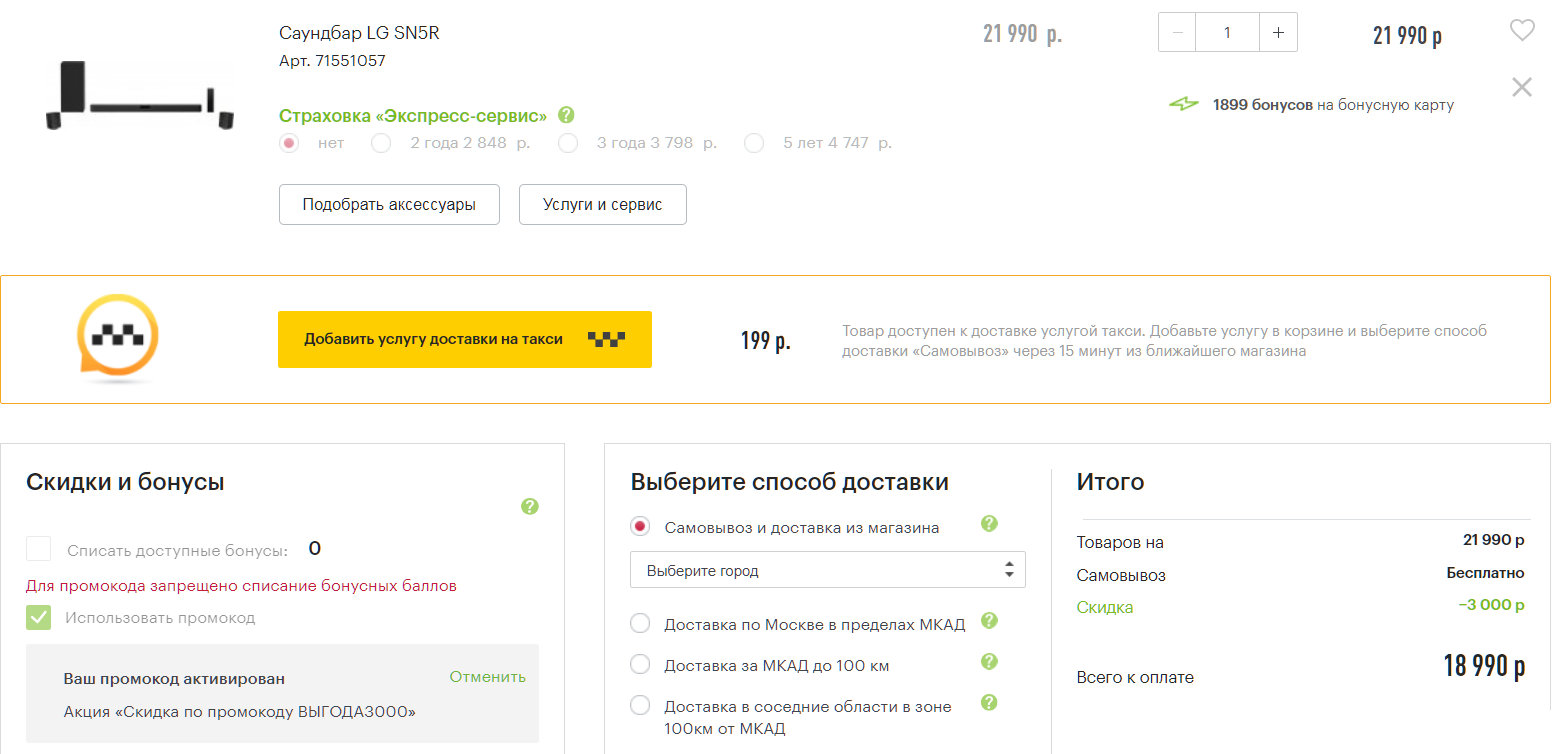Uncheck Использовать промокод checkbox

click(x=39, y=618)
